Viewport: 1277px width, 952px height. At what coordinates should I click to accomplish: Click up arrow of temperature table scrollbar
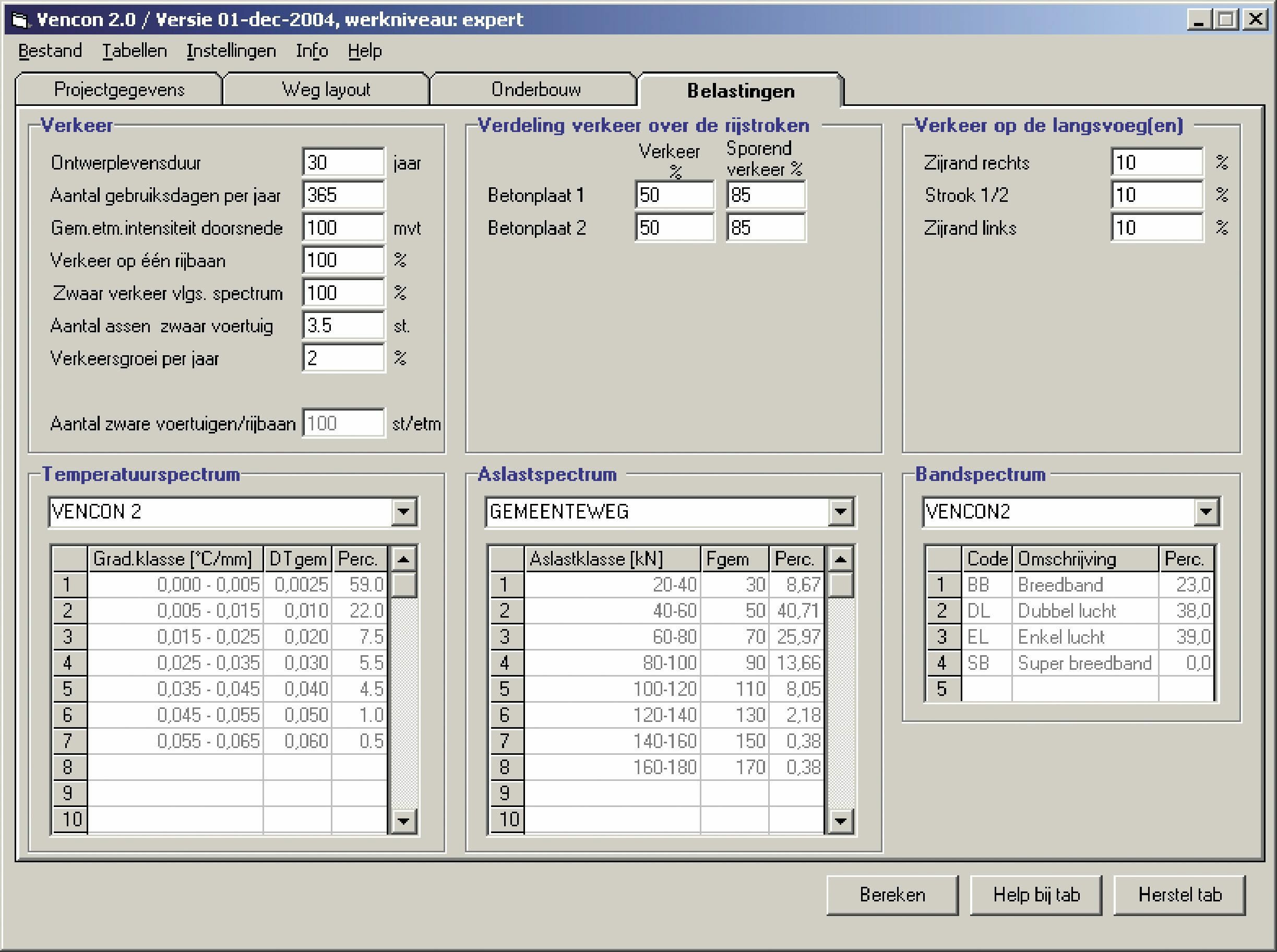point(403,559)
